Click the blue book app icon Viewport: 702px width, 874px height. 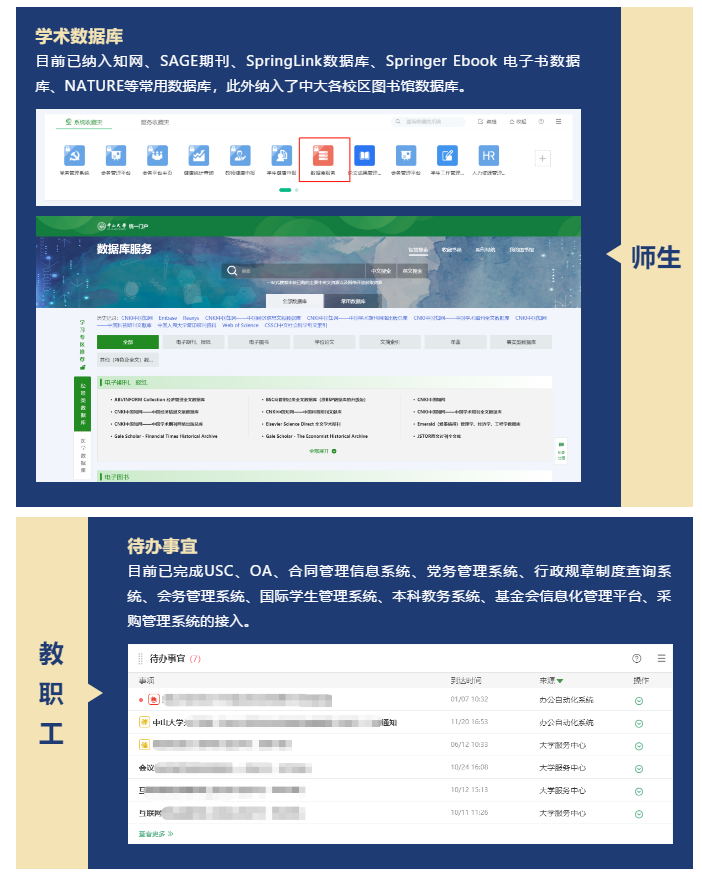click(x=364, y=157)
